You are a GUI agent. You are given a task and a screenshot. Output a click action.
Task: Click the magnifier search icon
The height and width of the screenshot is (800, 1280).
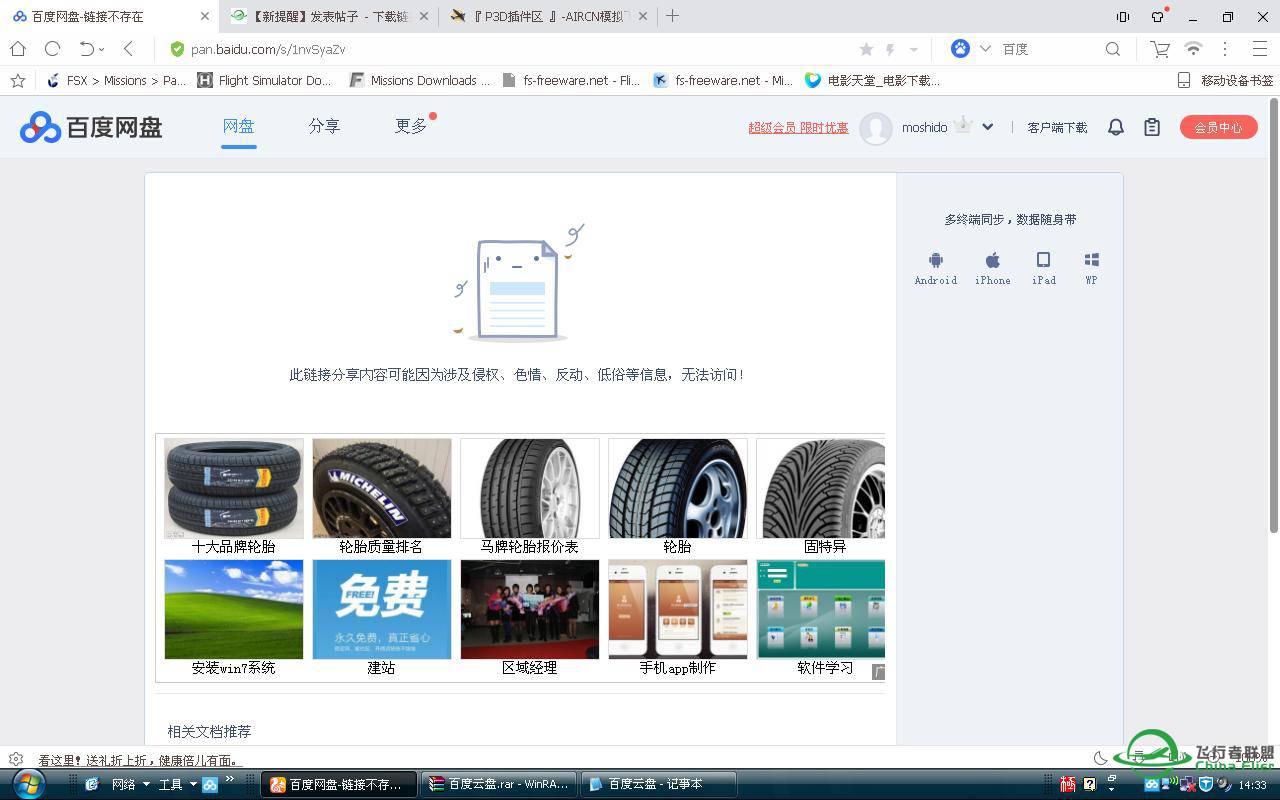tap(1113, 48)
